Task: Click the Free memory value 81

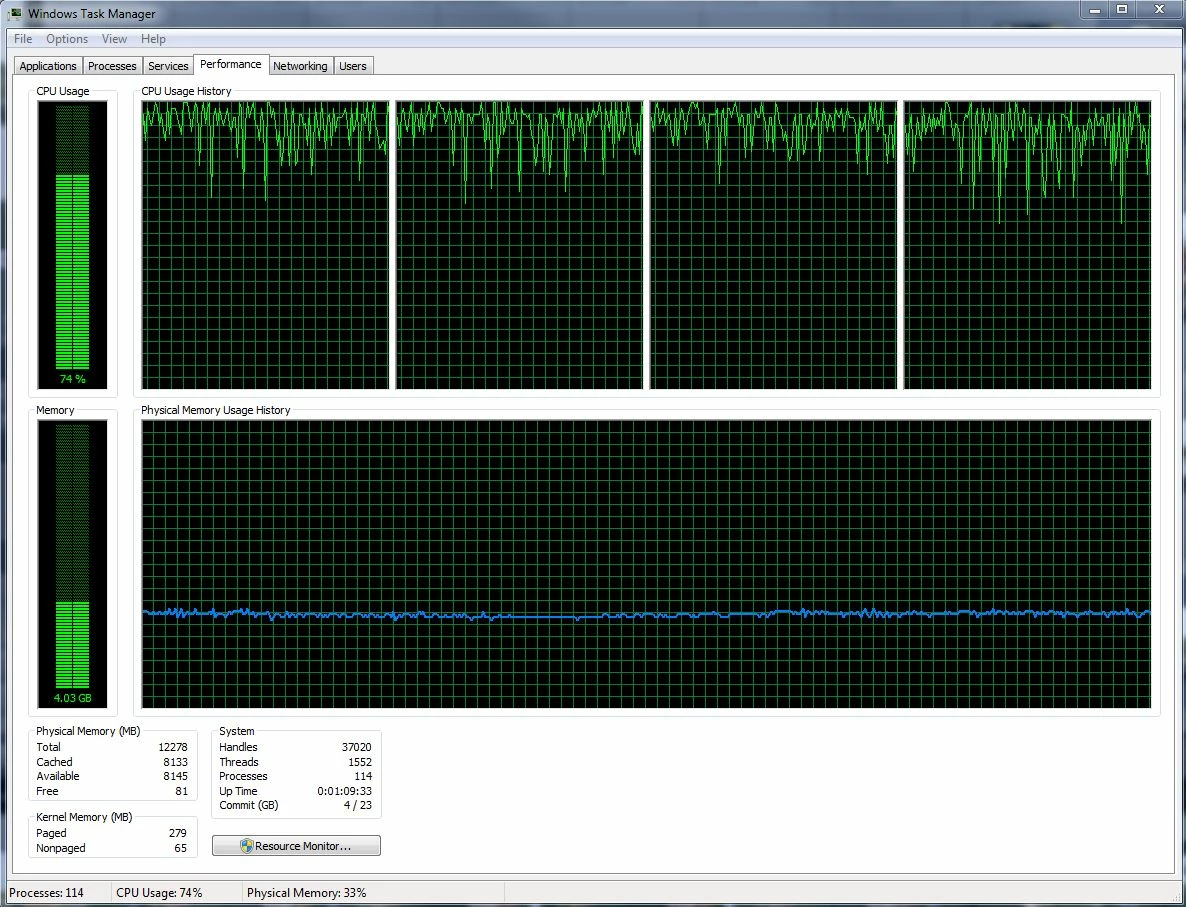Action: (x=182, y=791)
